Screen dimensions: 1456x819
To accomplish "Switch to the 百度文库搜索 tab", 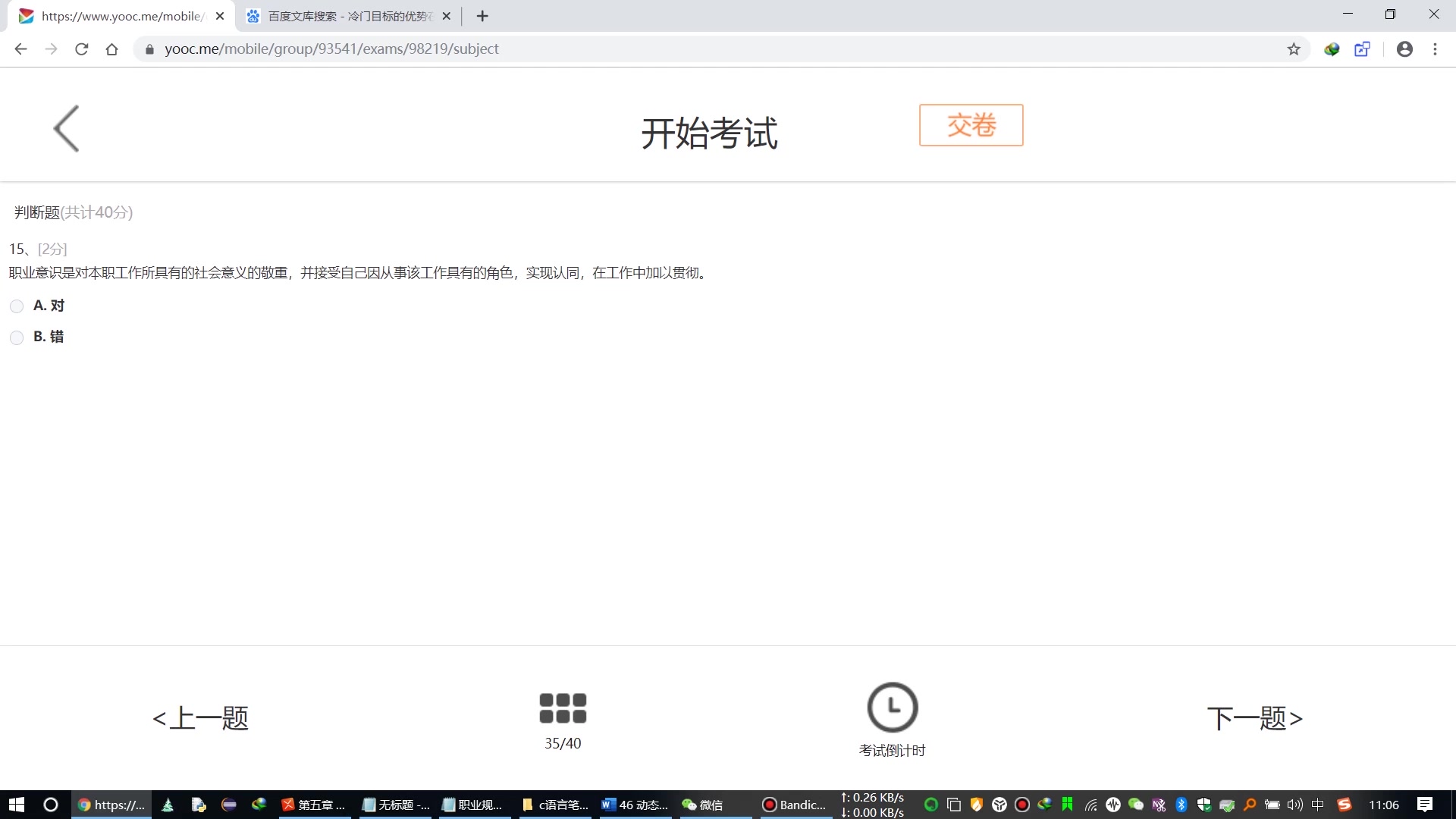I will pos(349,16).
